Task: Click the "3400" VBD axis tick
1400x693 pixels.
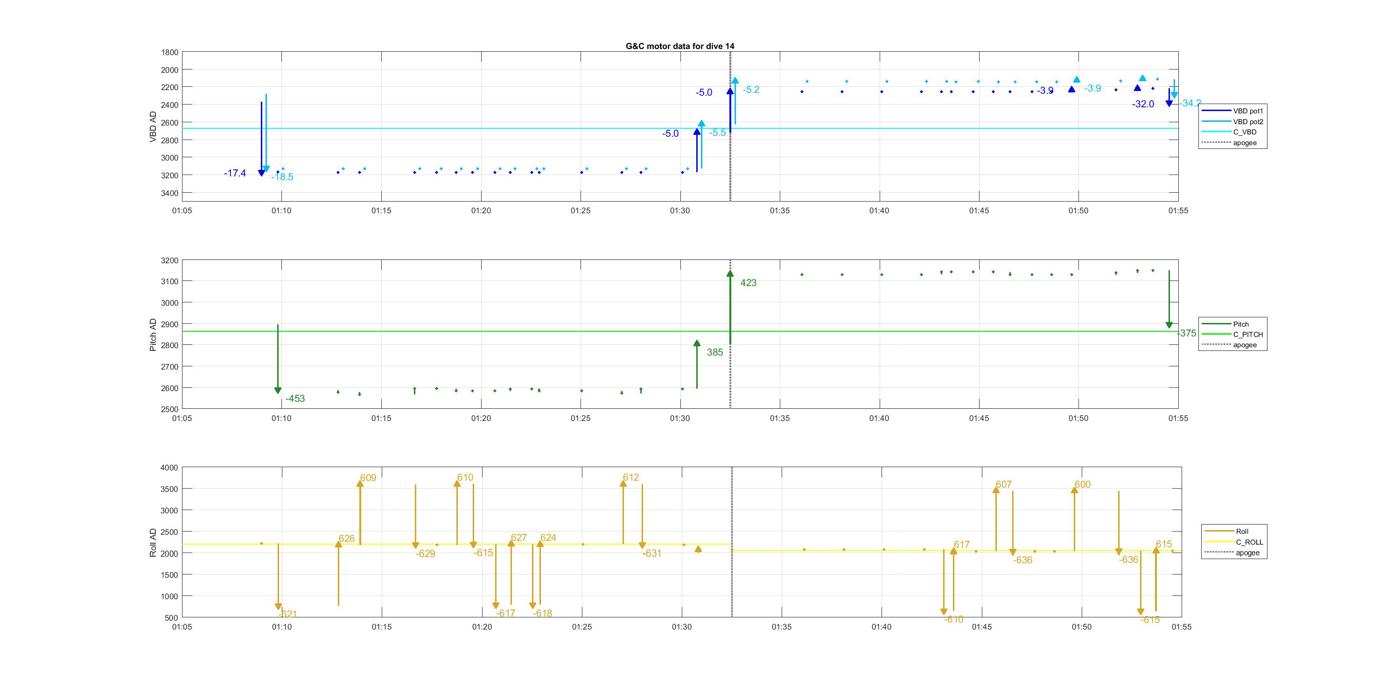Action: tap(169, 193)
